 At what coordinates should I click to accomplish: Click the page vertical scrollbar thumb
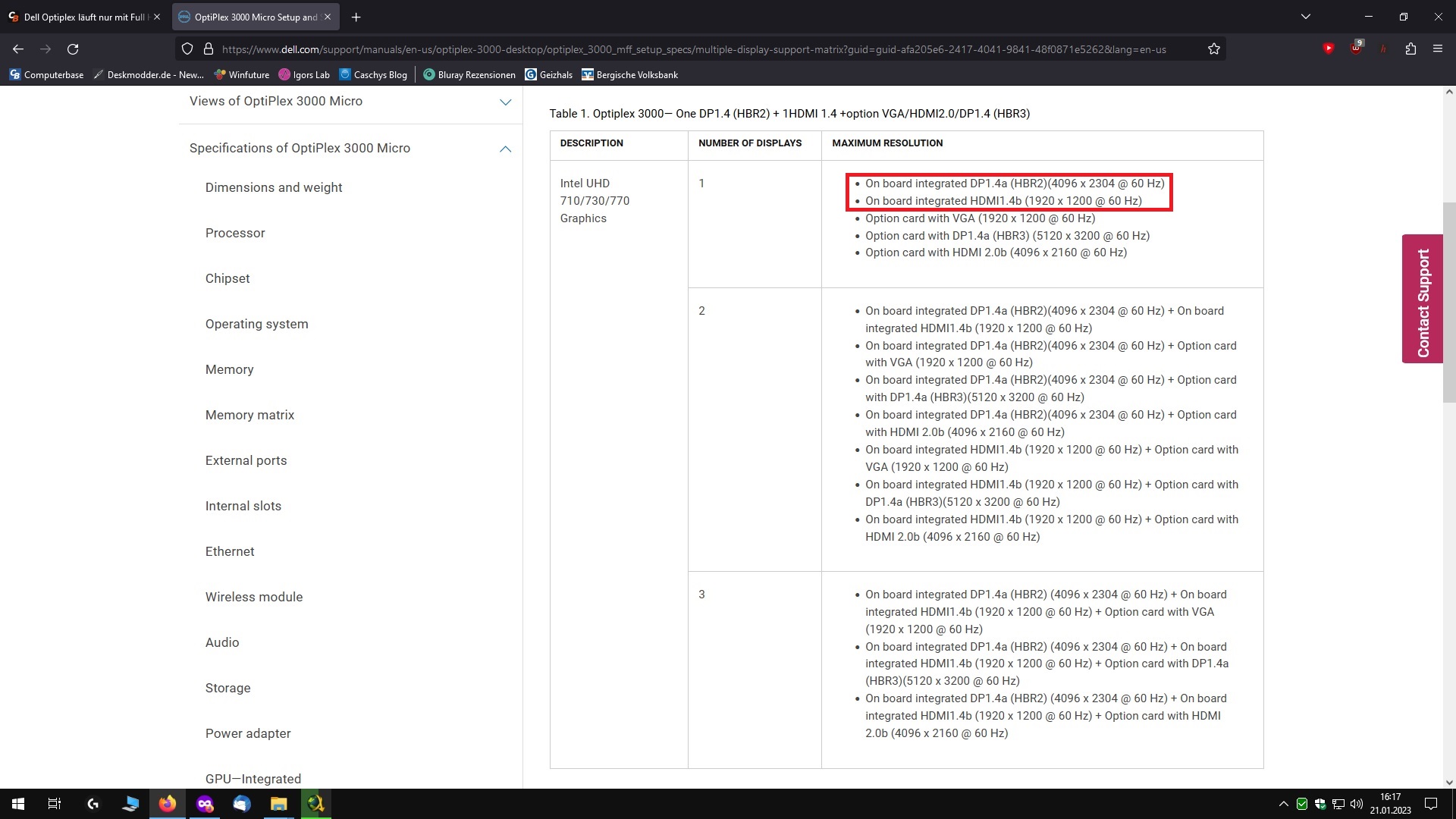pos(1449,302)
